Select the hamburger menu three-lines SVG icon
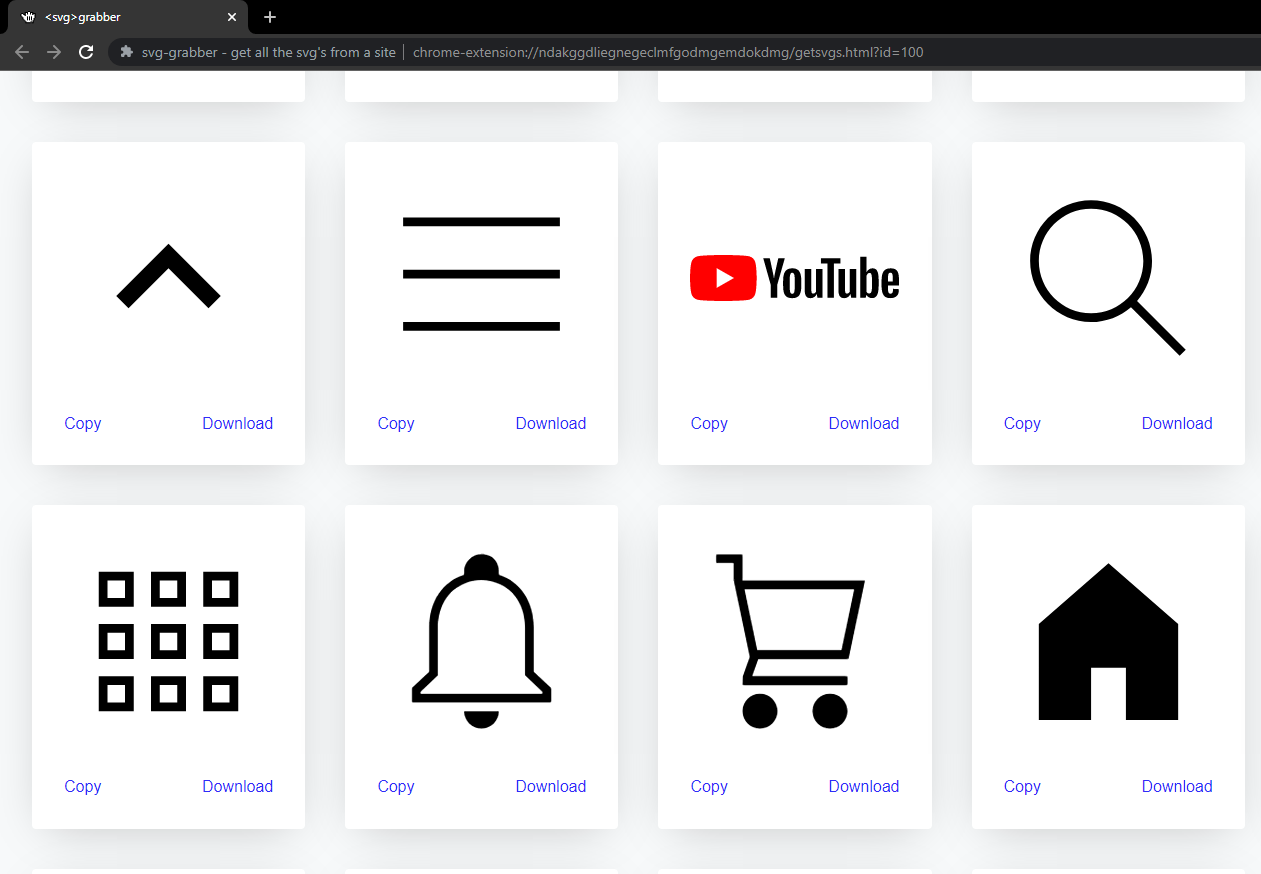 (x=481, y=273)
